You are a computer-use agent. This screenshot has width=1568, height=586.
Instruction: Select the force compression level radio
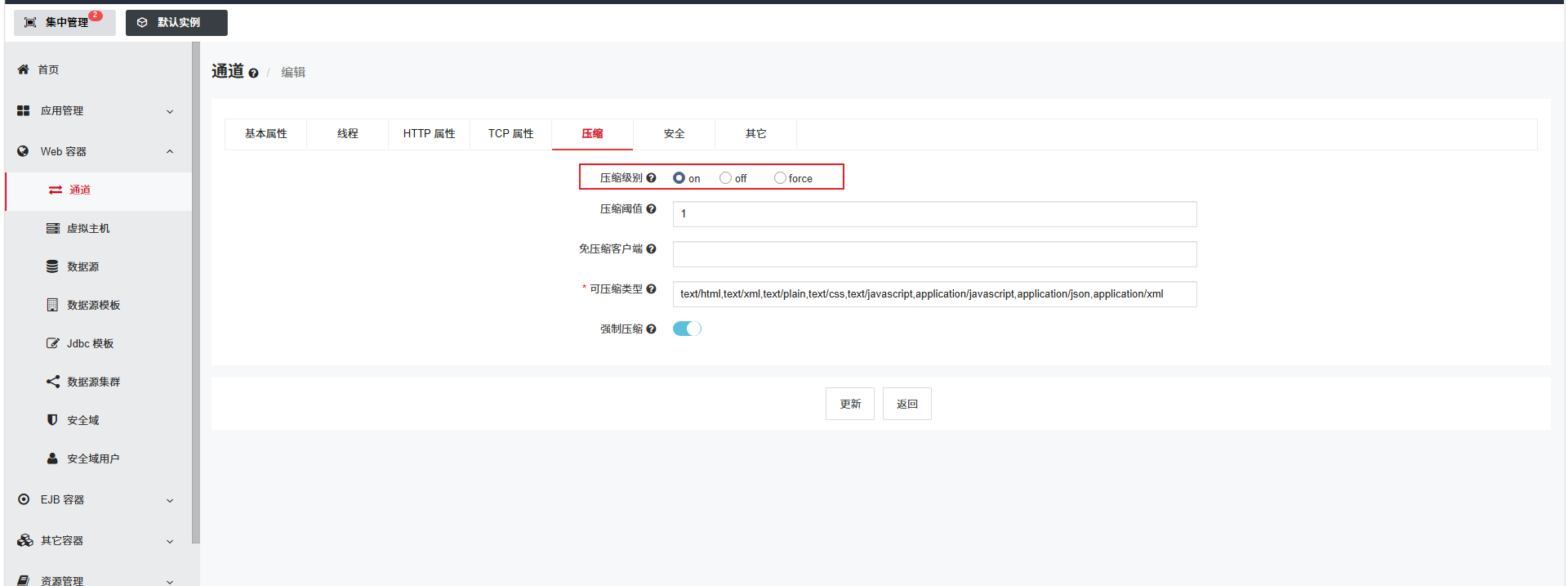pos(780,177)
